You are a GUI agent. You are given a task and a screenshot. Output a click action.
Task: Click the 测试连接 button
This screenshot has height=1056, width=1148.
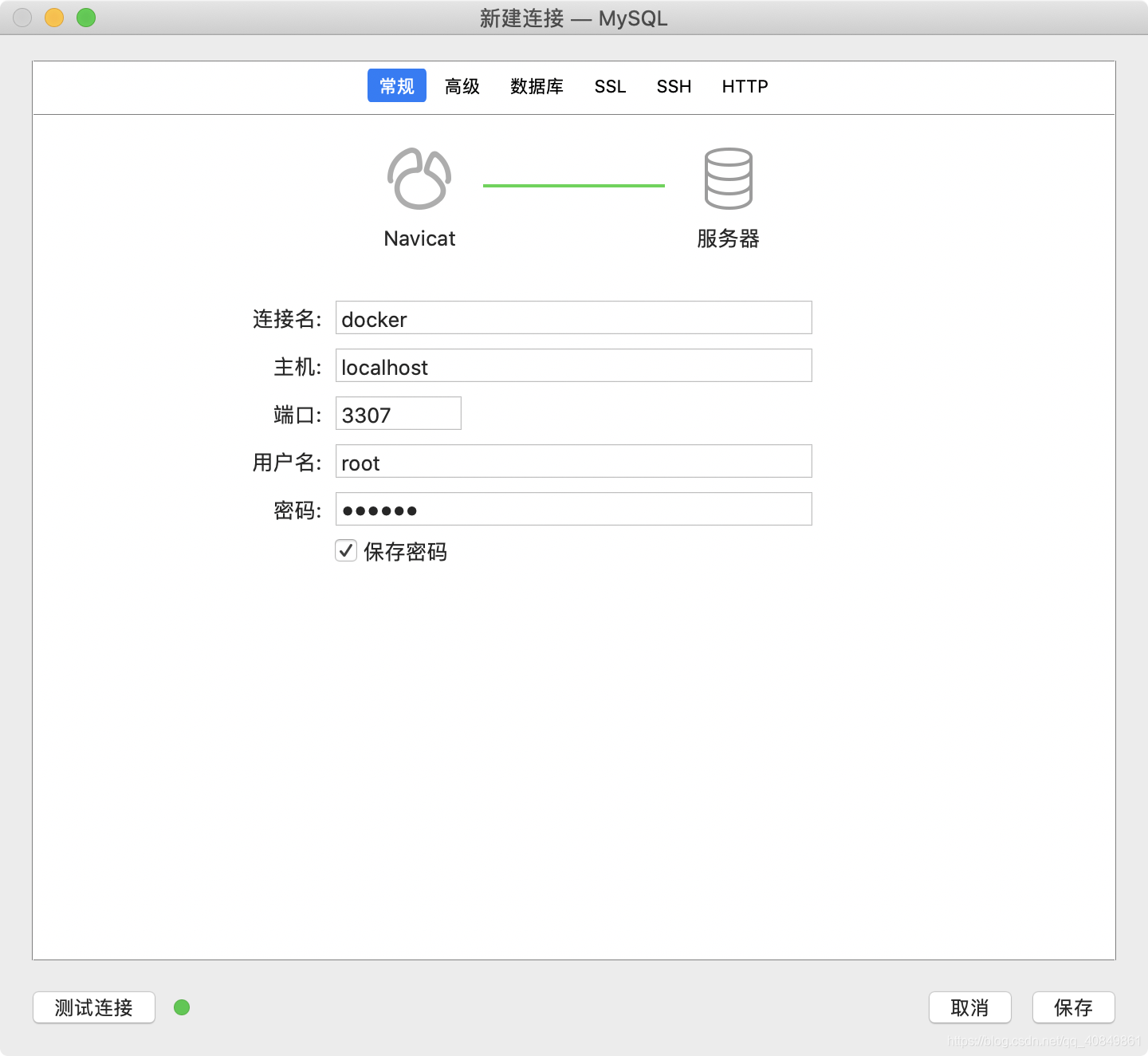pos(94,1007)
